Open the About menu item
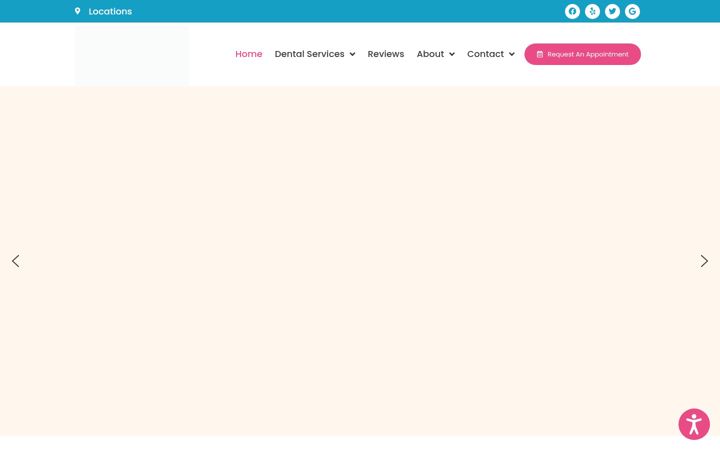 [x=430, y=54]
